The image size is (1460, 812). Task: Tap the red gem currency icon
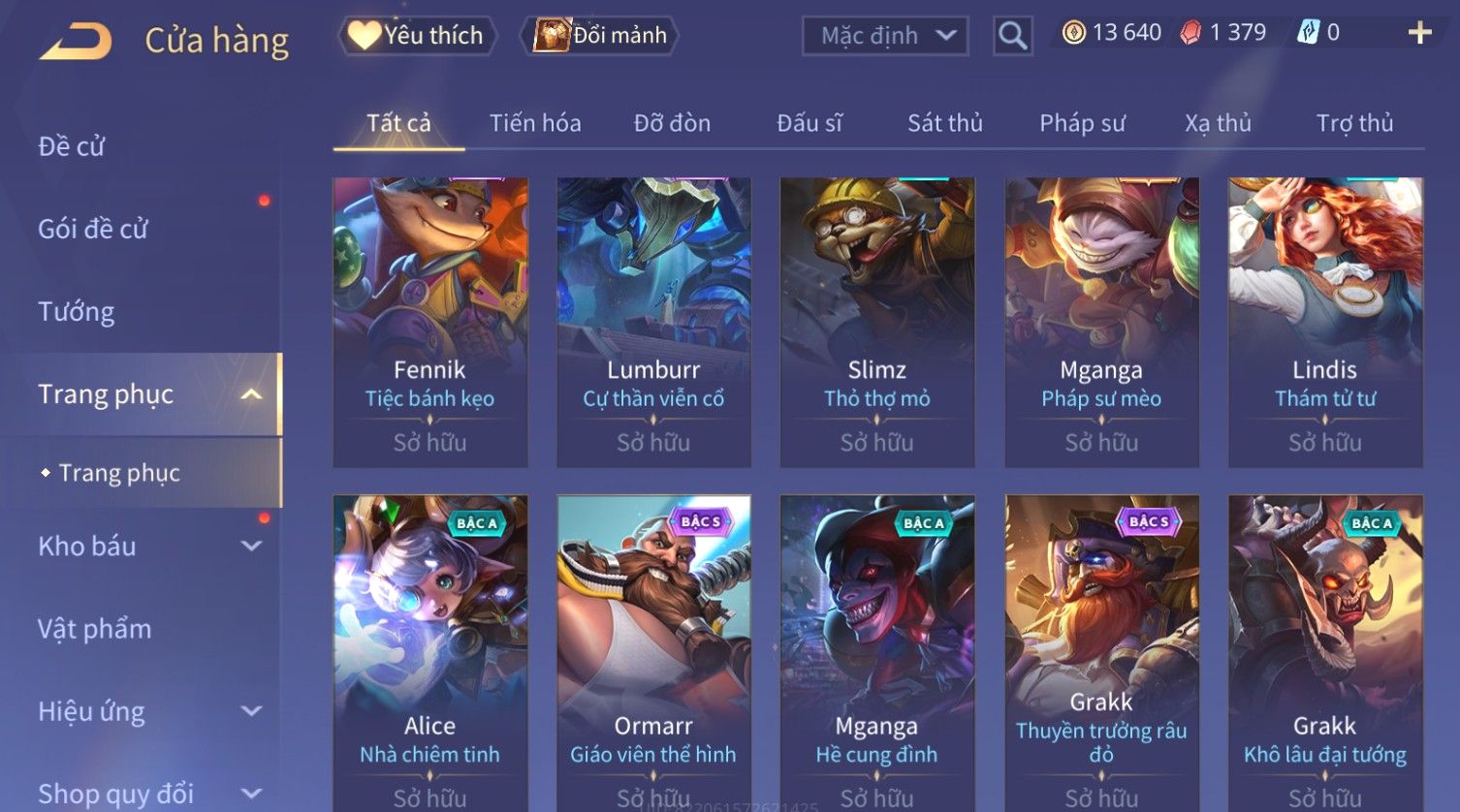[x=1190, y=33]
